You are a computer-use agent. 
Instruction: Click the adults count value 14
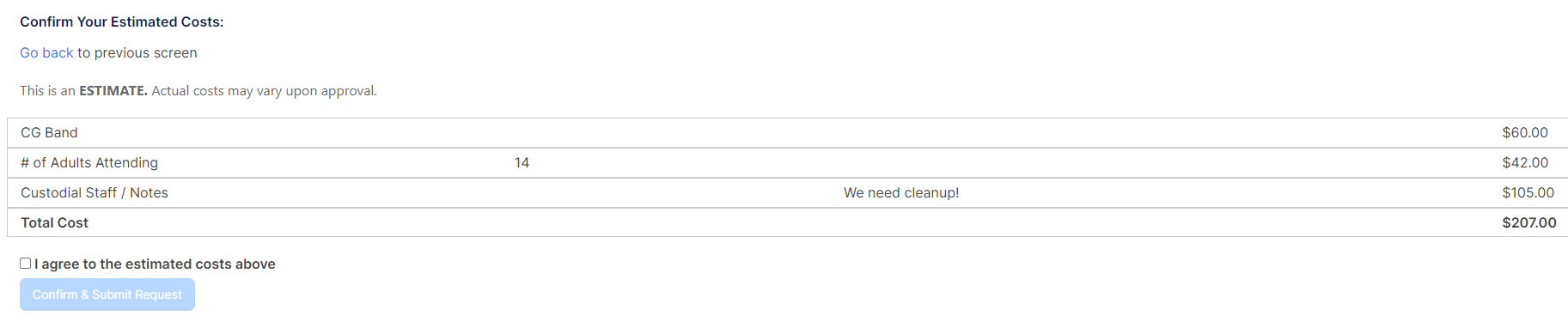(522, 162)
